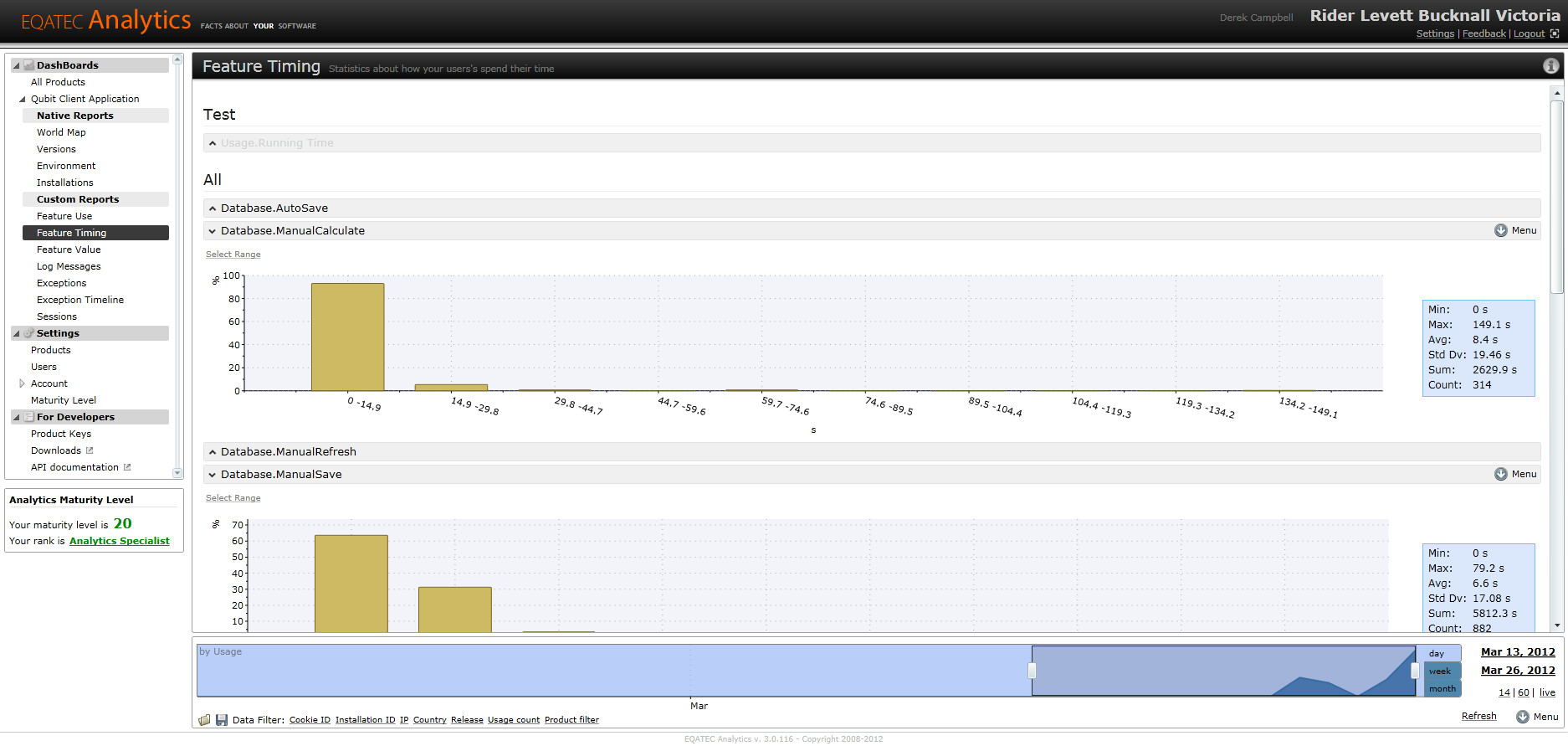Click the save disk icon beside Data Filter

[222, 720]
